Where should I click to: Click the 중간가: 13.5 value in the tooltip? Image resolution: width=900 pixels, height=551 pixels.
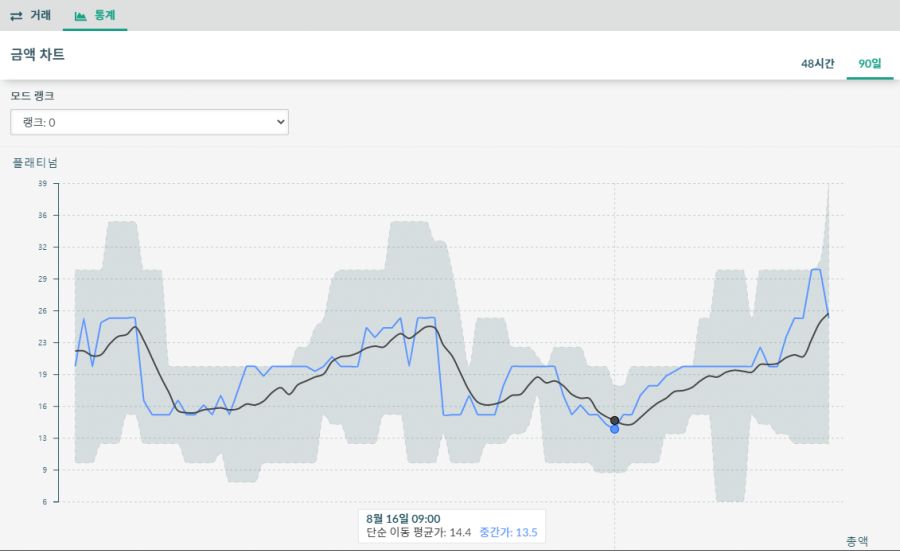coord(508,532)
